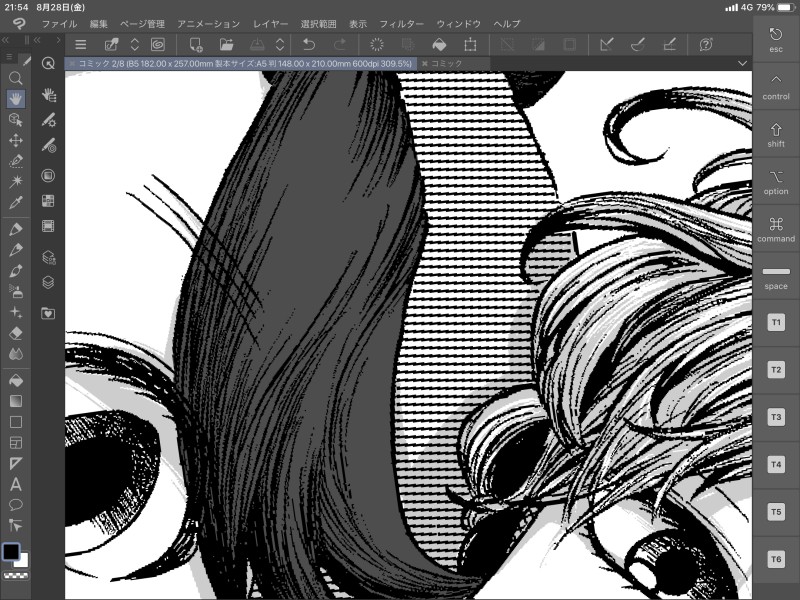Open the Sub Tool palette

48,95
